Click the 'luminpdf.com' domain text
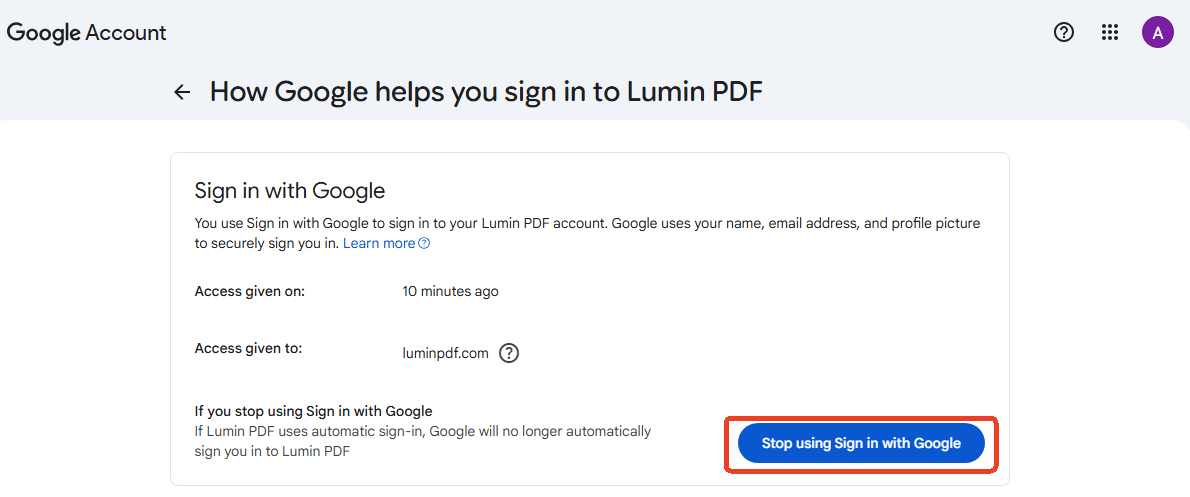The image size is (1190, 497). coord(445,353)
